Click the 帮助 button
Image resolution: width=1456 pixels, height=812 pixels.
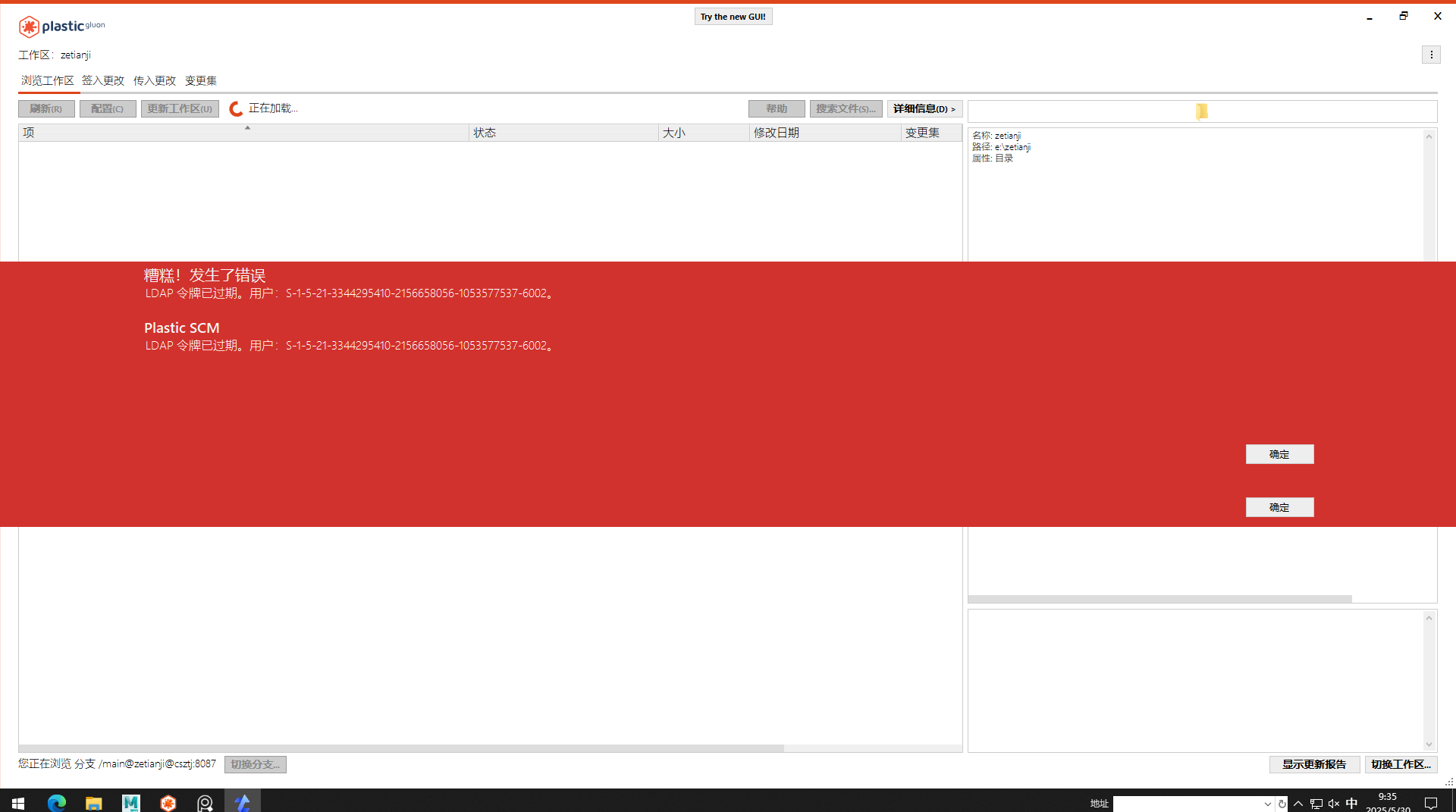[777, 109]
